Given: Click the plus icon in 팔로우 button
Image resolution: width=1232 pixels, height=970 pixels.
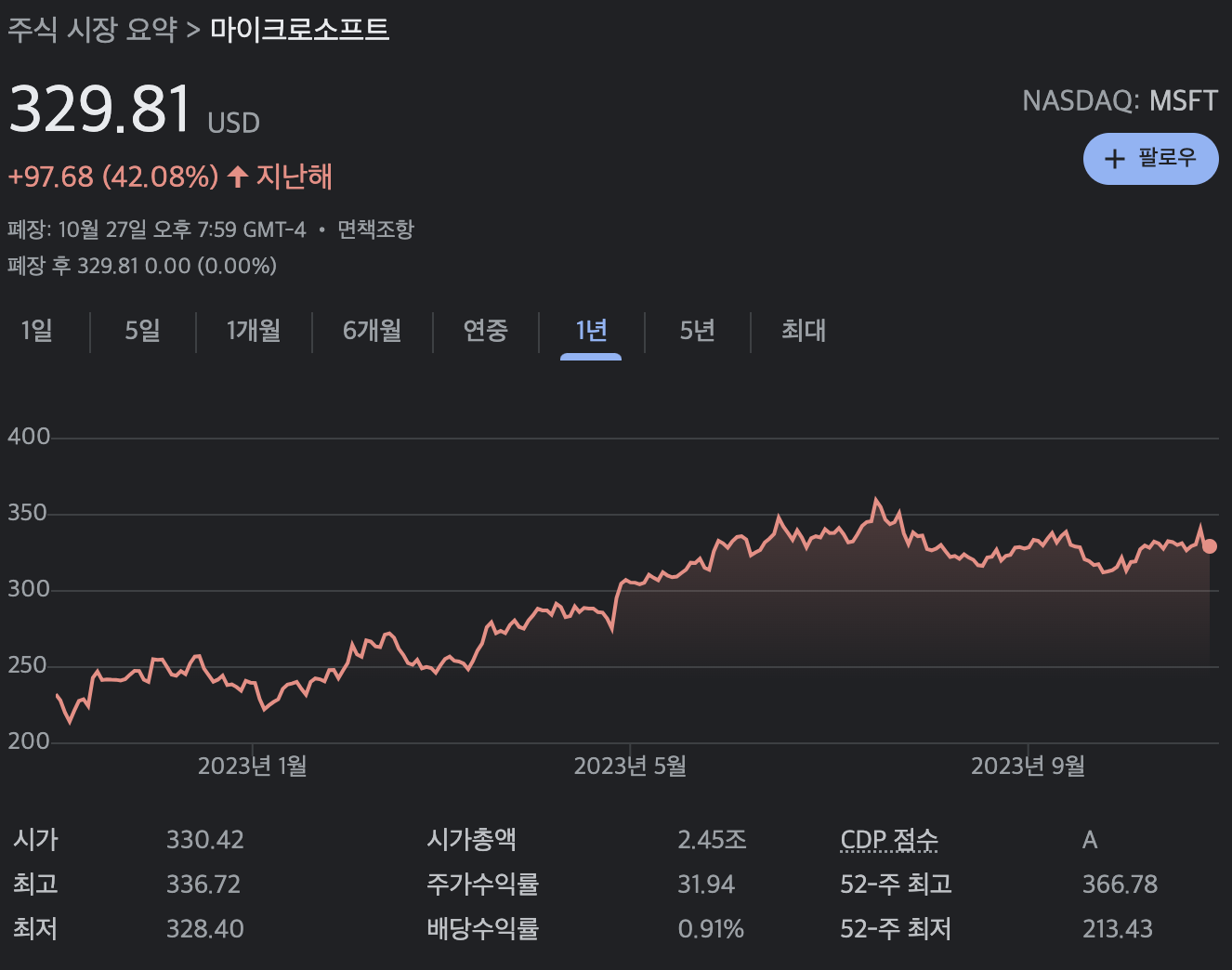Looking at the screenshot, I should 1114,159.
